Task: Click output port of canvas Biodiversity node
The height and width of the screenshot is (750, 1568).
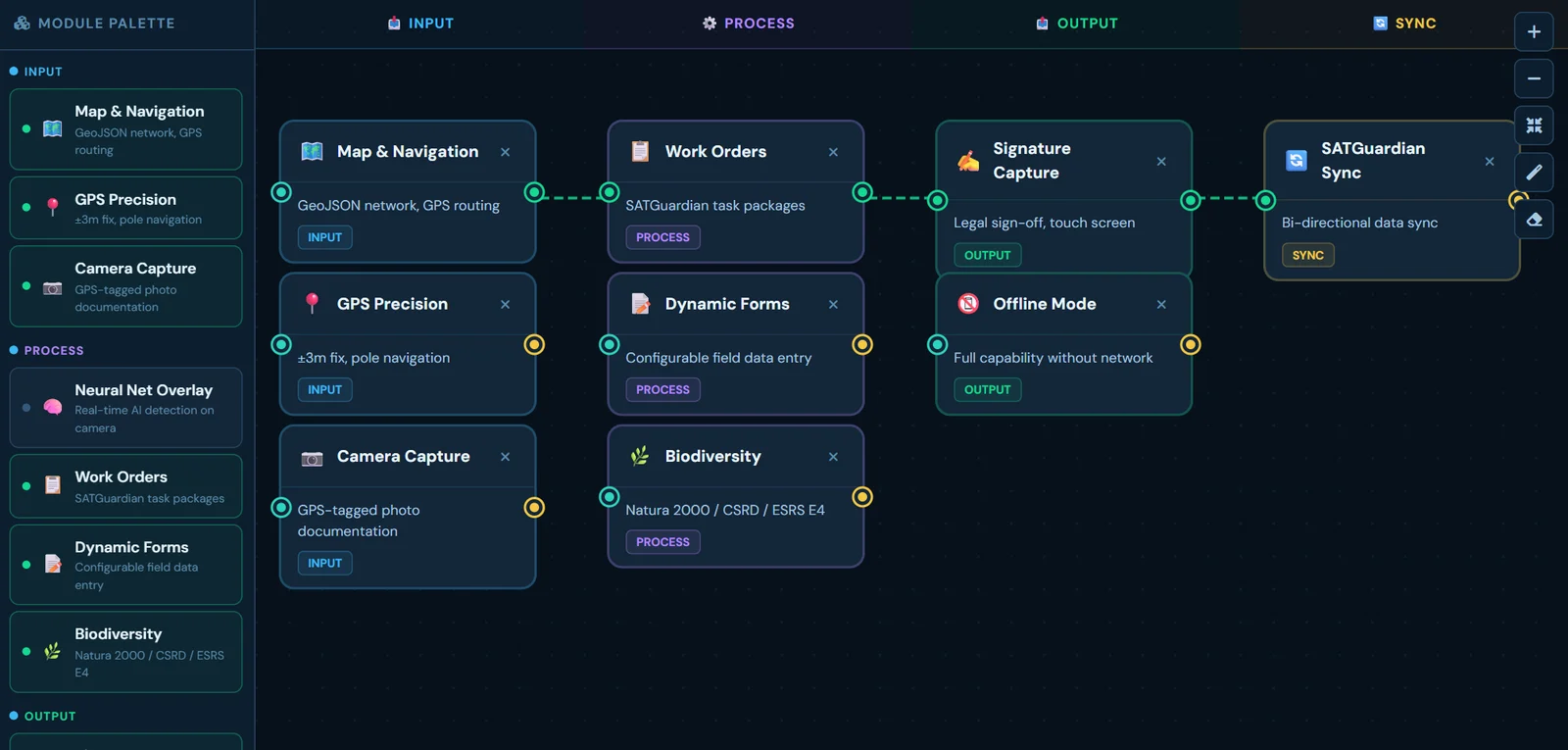Action: [862, 497]
